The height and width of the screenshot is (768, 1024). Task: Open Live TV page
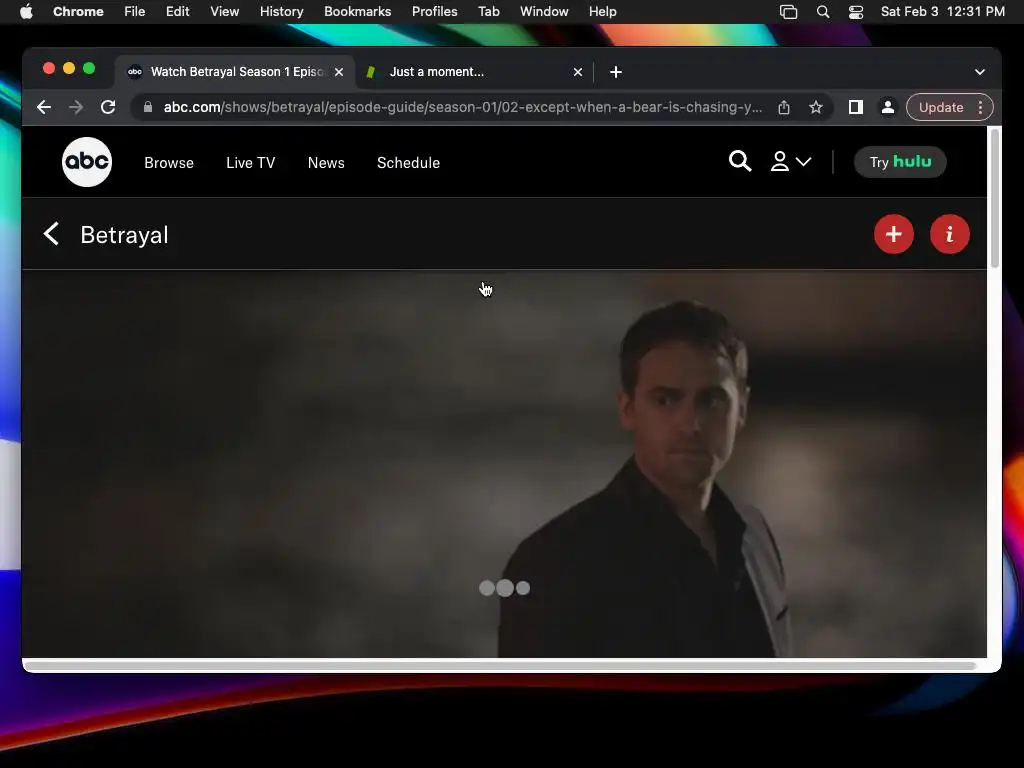point(251,163)
